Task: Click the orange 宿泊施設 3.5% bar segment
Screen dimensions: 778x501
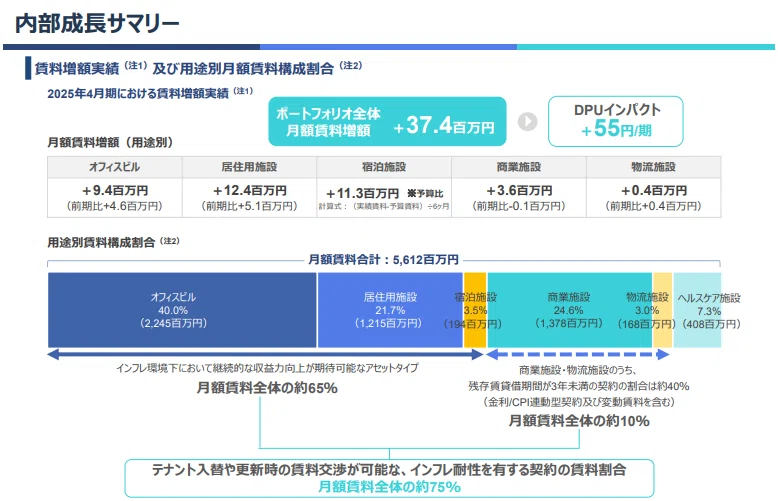Action: coord(475,310)
